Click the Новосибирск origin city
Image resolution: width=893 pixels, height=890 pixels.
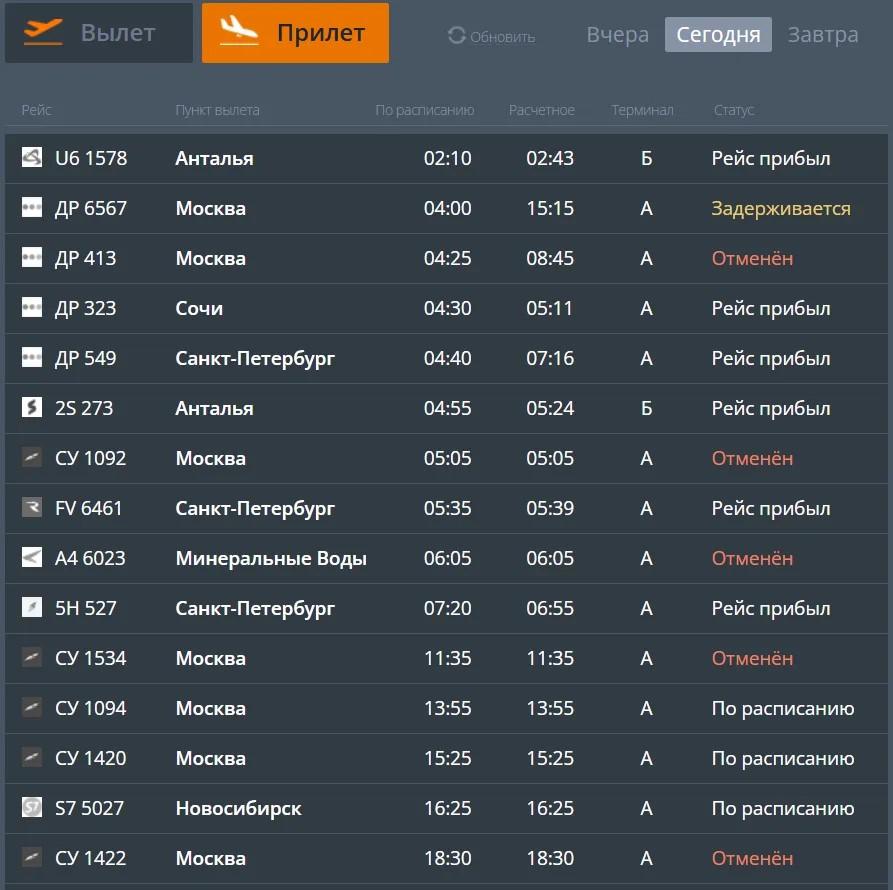point(239,808)
